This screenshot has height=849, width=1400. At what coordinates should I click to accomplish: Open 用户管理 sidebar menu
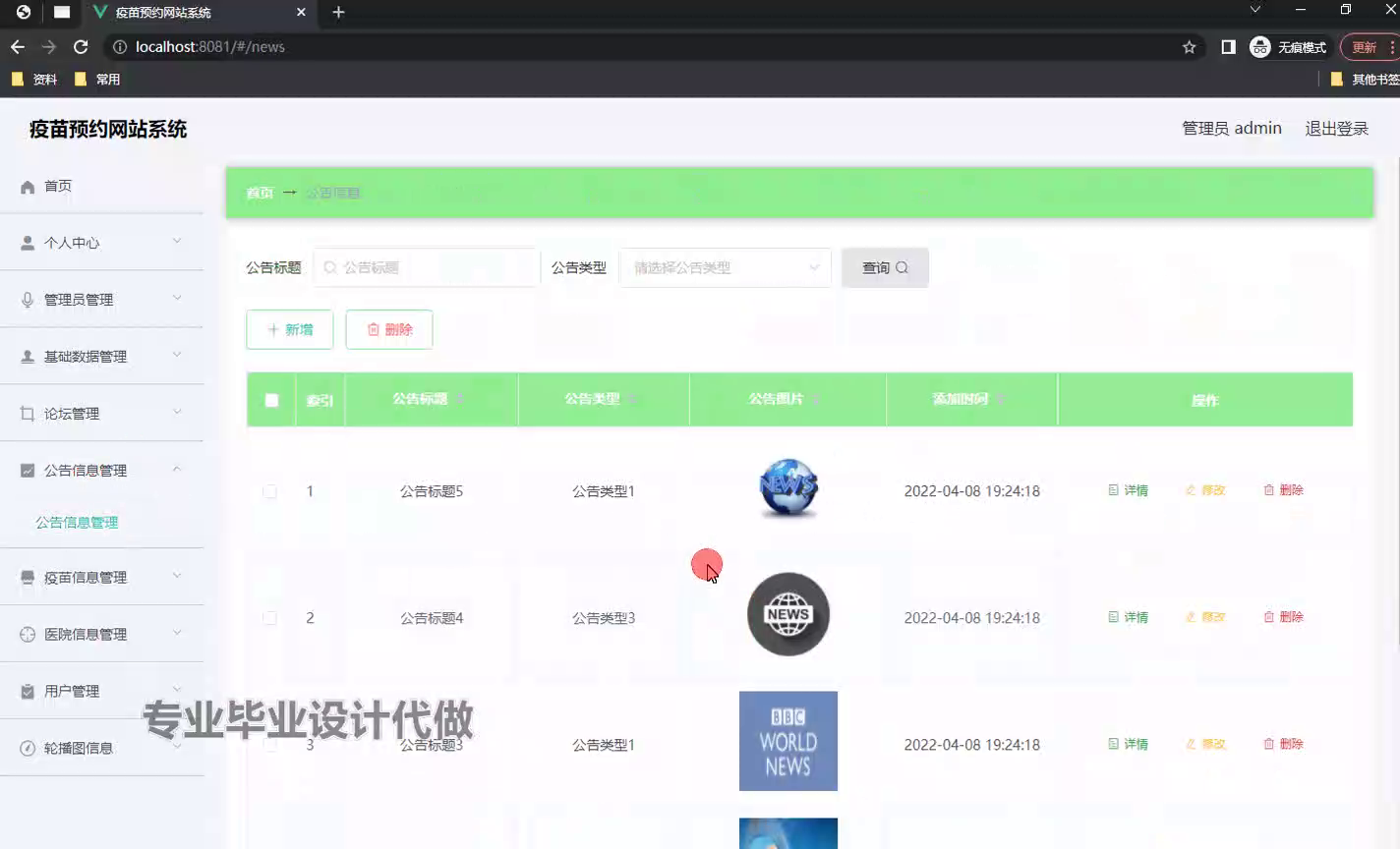pyautogui.click(x=102, y=692)
